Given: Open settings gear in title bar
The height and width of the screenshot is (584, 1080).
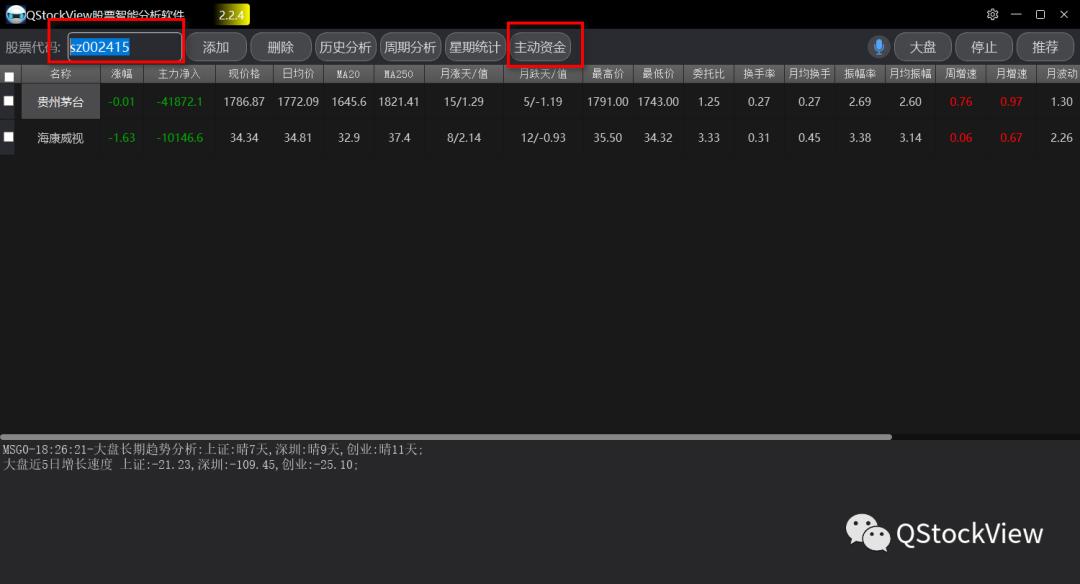Looking at the screenshot, I should tap(993, 14).
